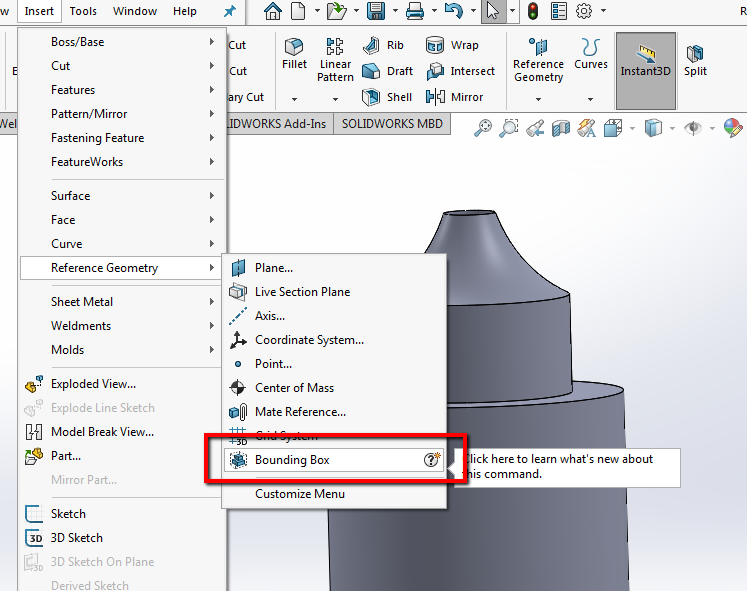
Task: Select the Wrap feature tool
Action: (452, 45)
